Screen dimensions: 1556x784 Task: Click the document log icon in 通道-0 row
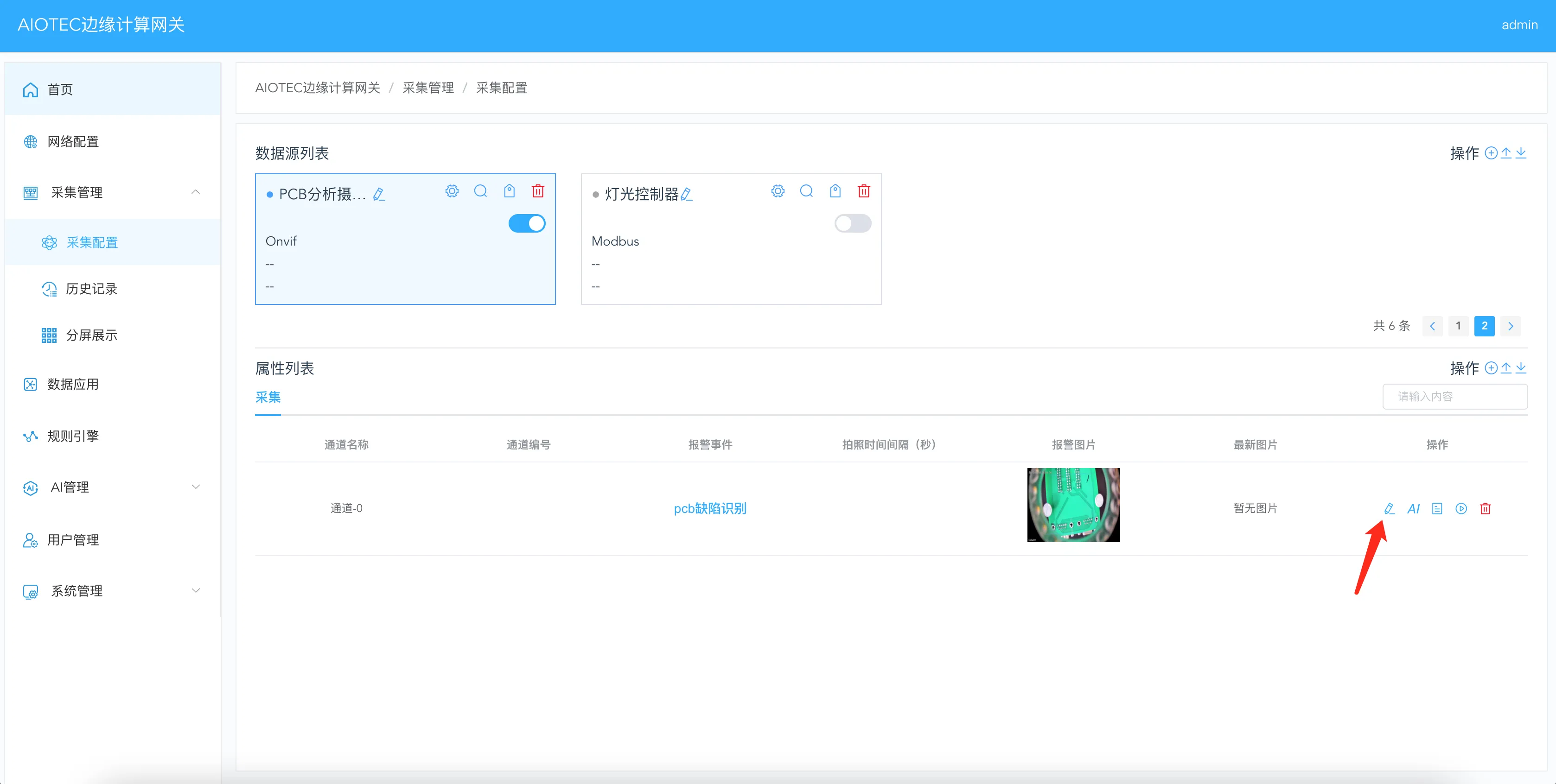click(x=1437, y=509)
